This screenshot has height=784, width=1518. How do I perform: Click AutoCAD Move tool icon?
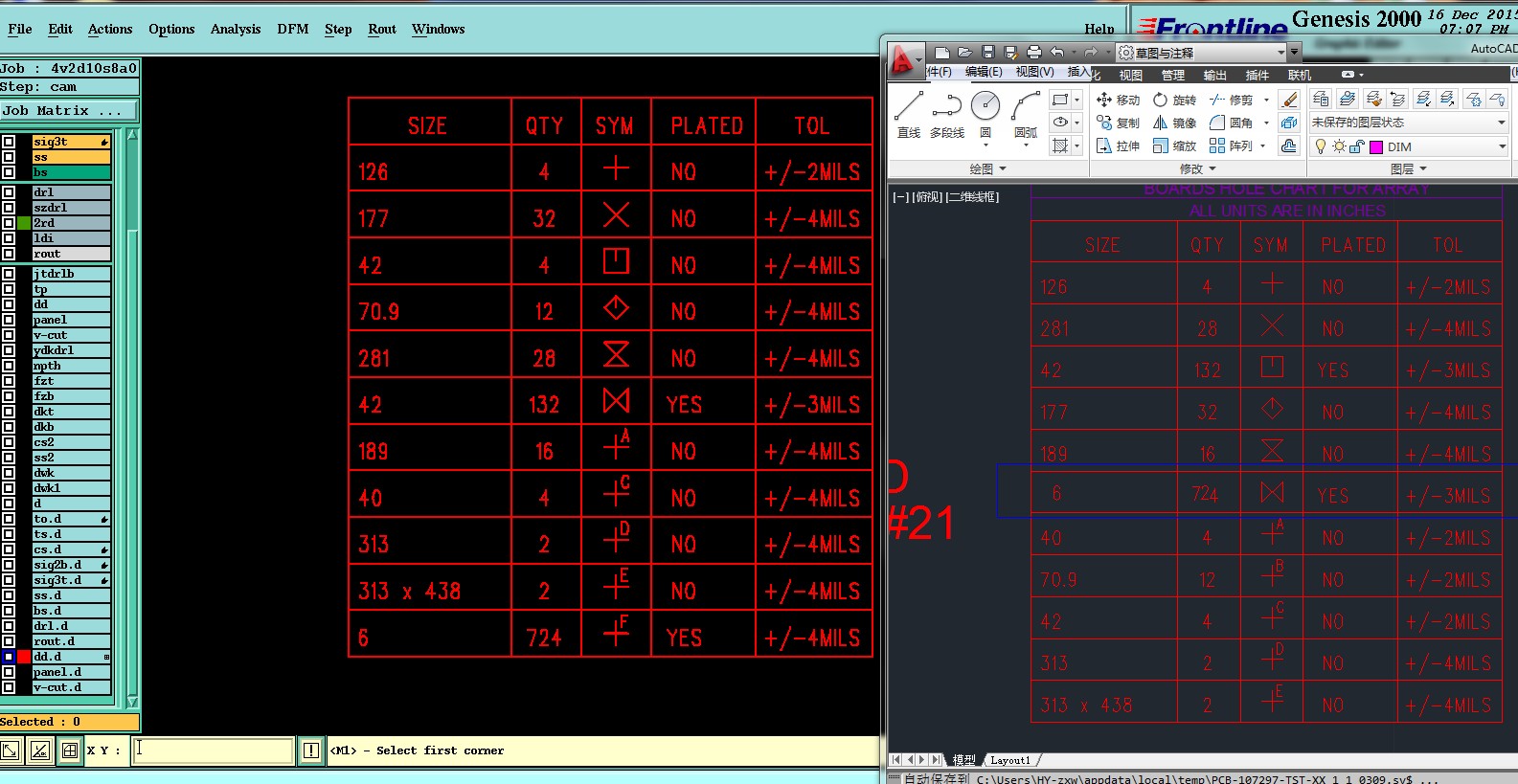tap(1103, 100)
